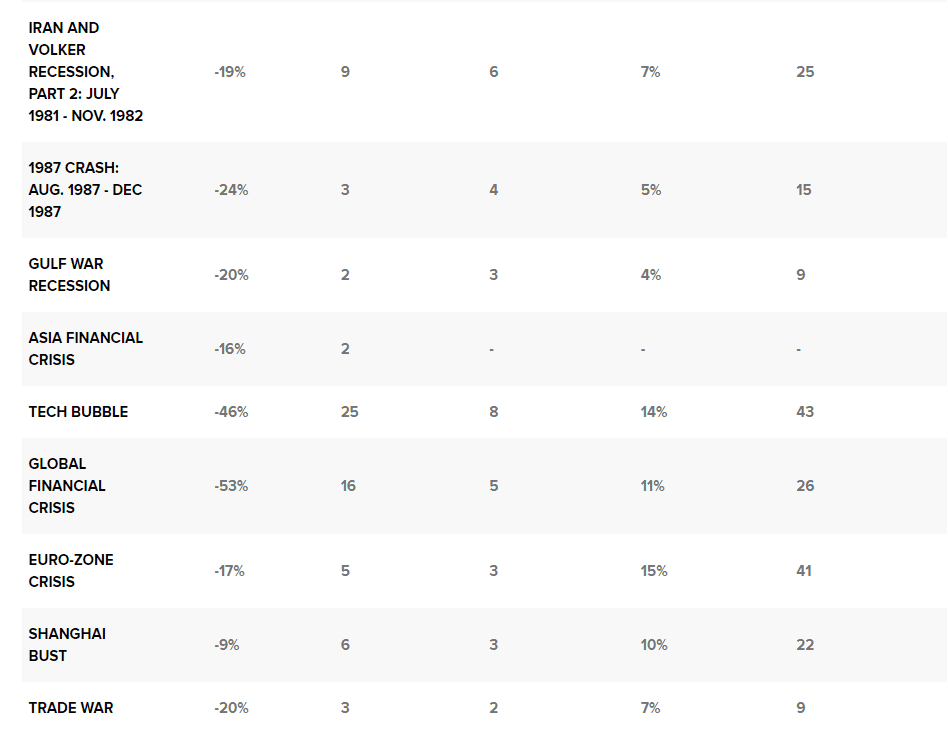
Task: Click the Tech Bubble row label
Action: [78, 412]
